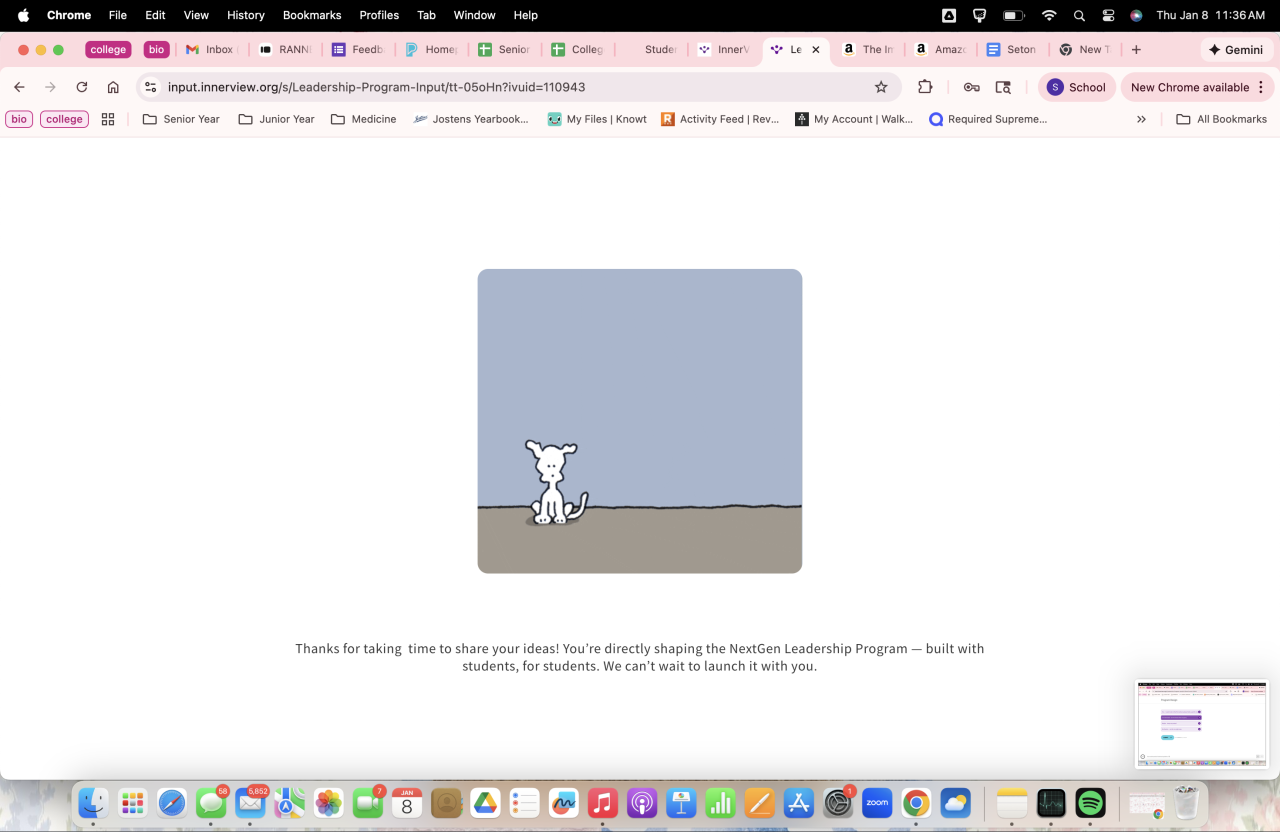Launch Safari from the Dock
1280x832 pixels.
click(x=171, y=802)
